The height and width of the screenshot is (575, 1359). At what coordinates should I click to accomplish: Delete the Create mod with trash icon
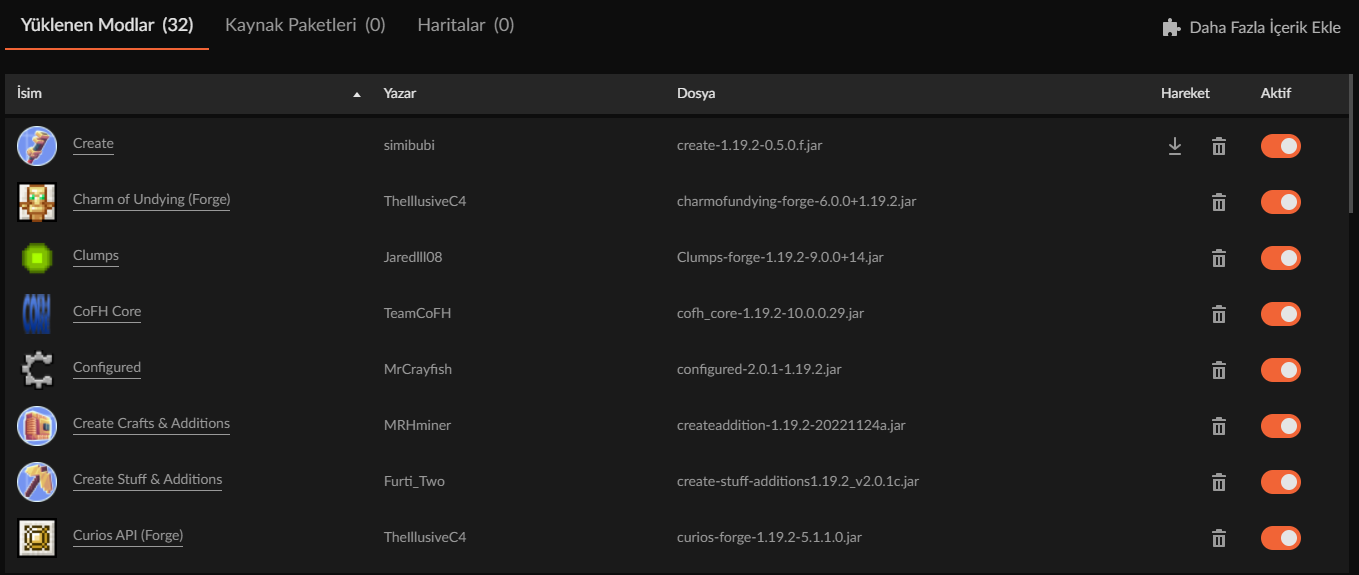[x=1219, y=146]
